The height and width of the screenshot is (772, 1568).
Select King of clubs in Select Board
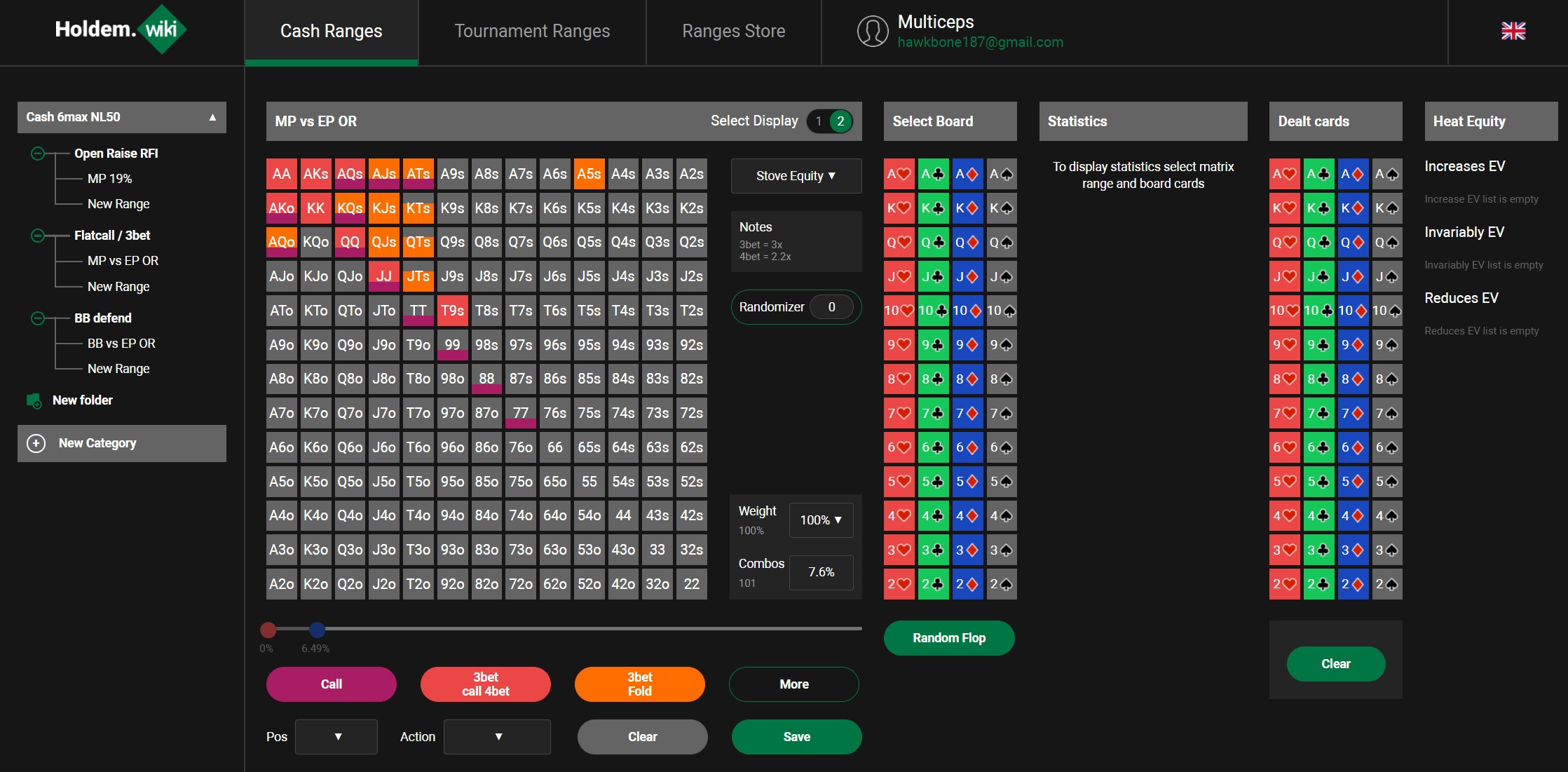(x=933, y=208)
